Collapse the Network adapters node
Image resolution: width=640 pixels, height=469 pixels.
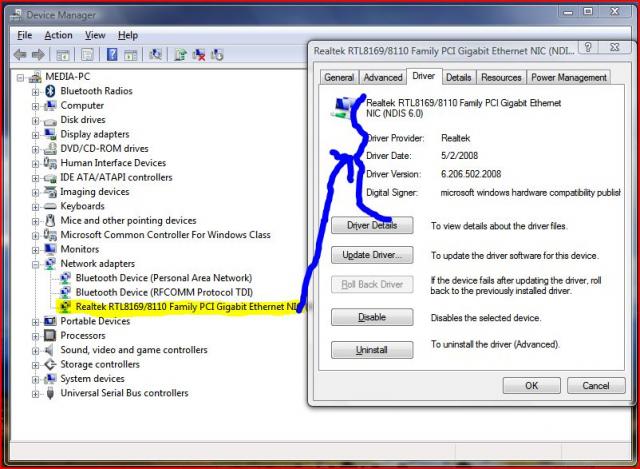[36, 265]
